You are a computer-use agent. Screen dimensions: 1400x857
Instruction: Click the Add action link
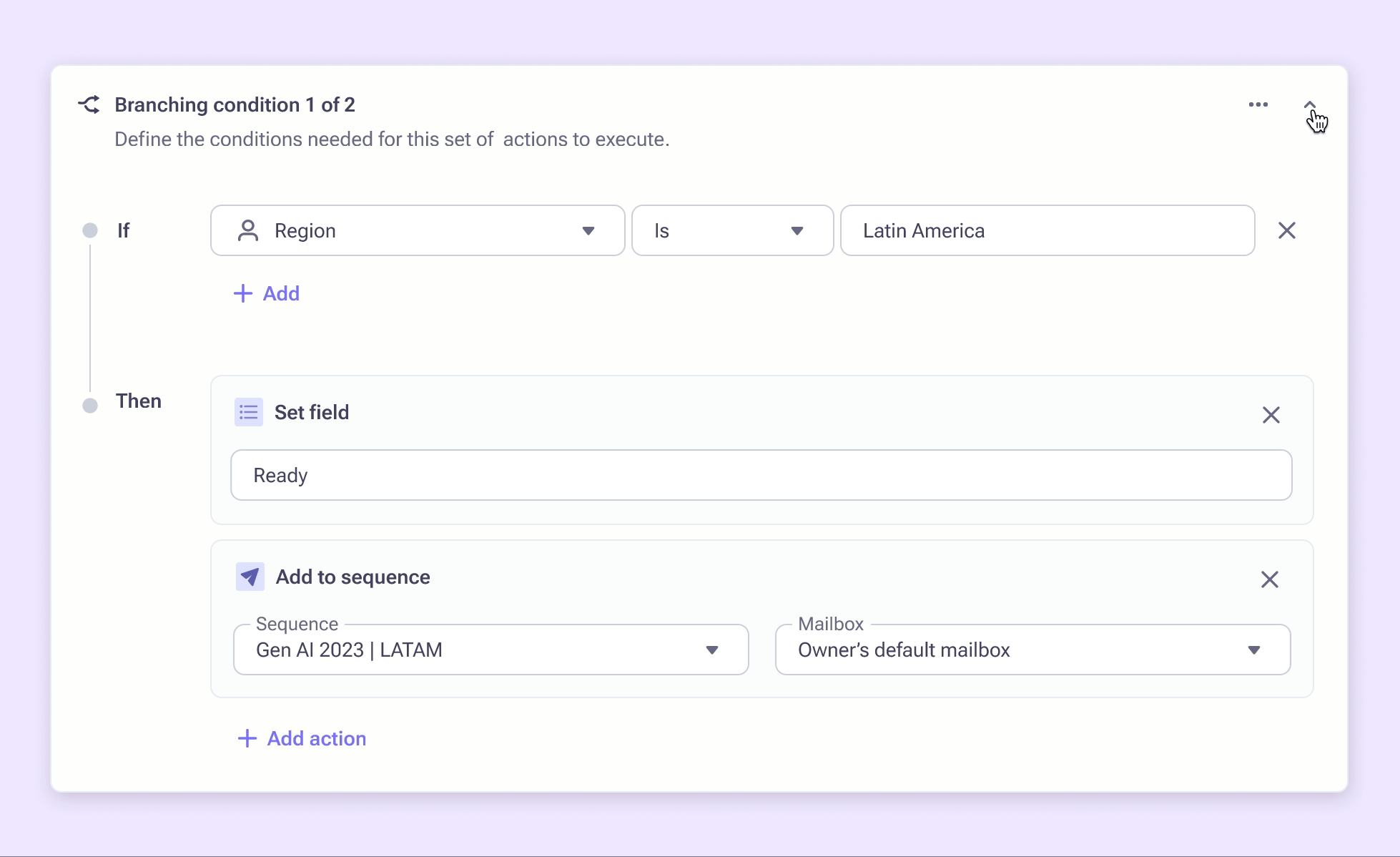click(x=316, y=738)
